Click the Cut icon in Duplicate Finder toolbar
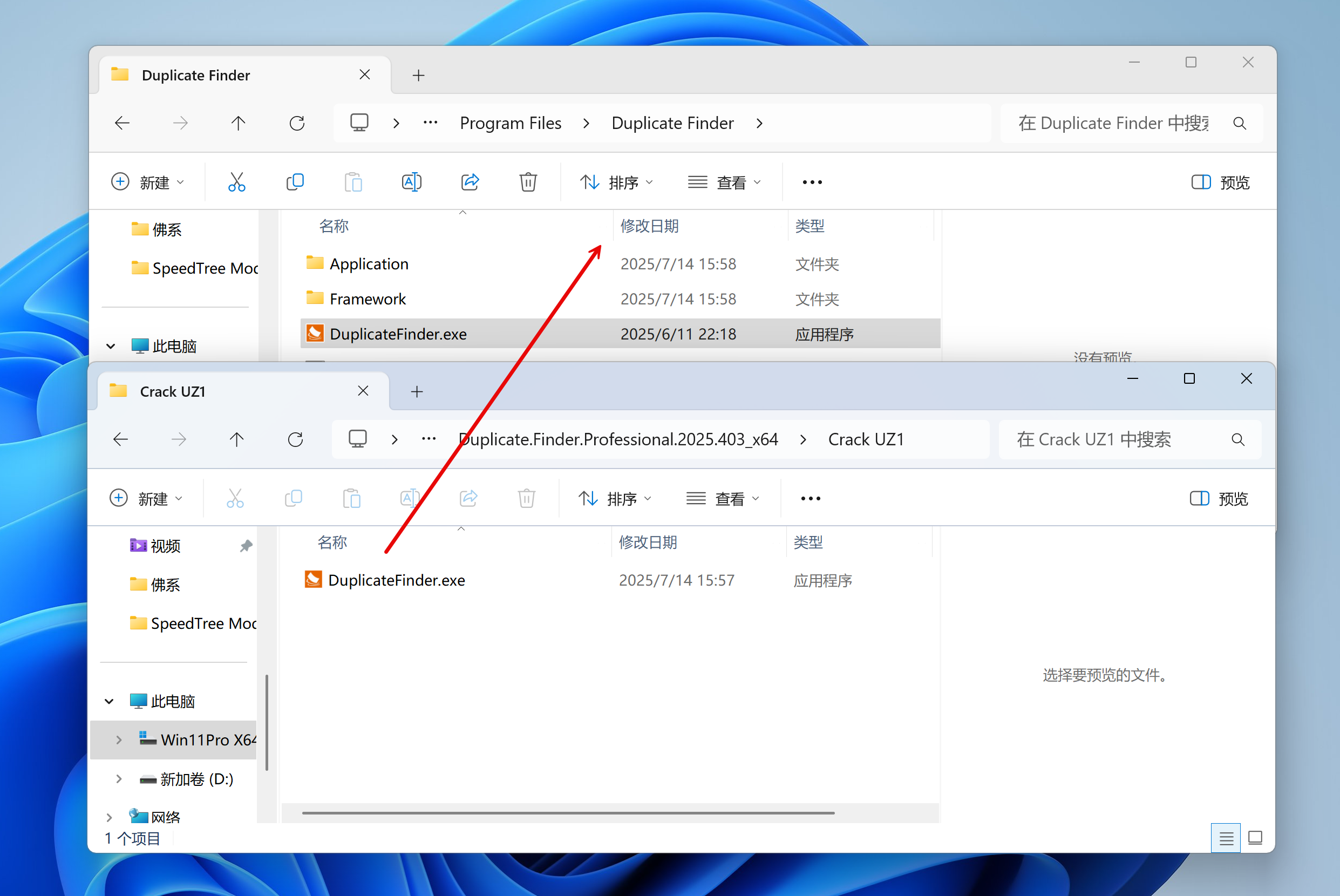The image size is (1340, 896). pyautogui.click(x=236, y=182)
